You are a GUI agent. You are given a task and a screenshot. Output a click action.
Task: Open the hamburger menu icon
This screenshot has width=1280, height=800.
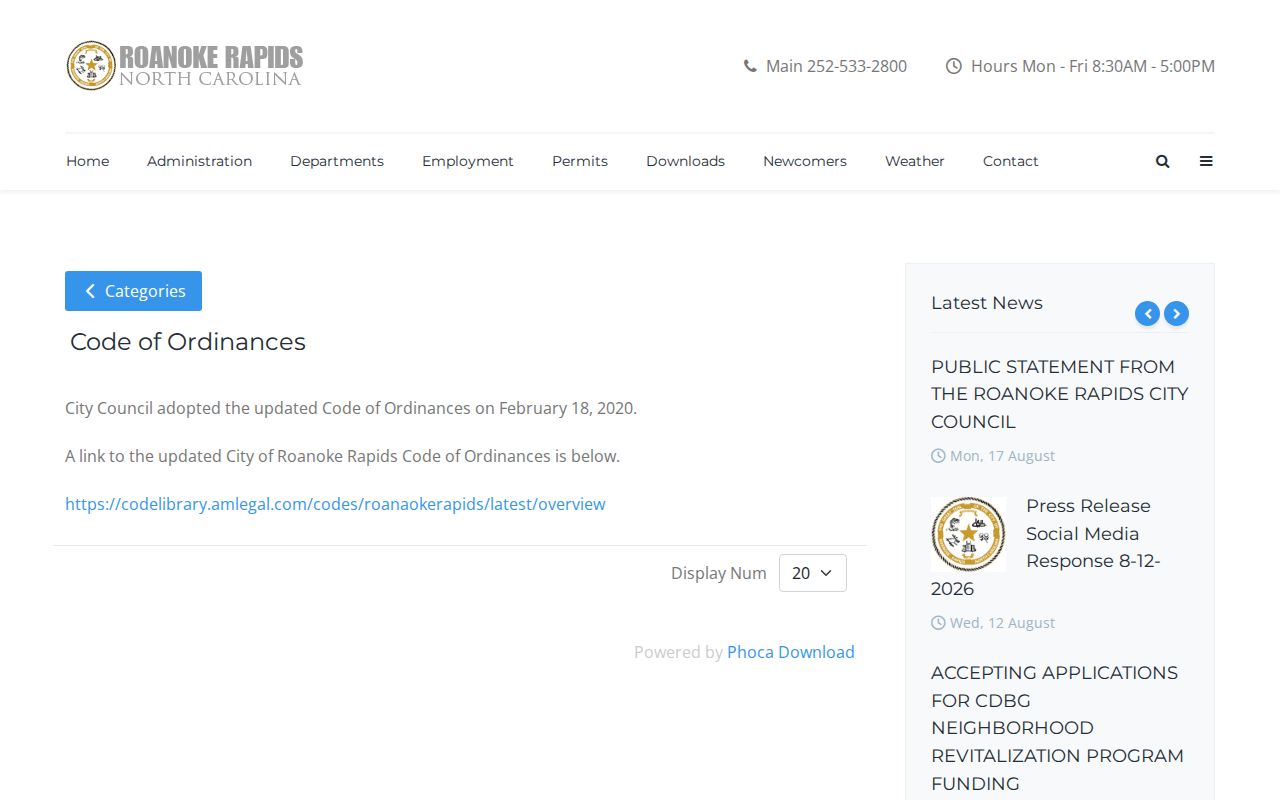coord(1206,161)
